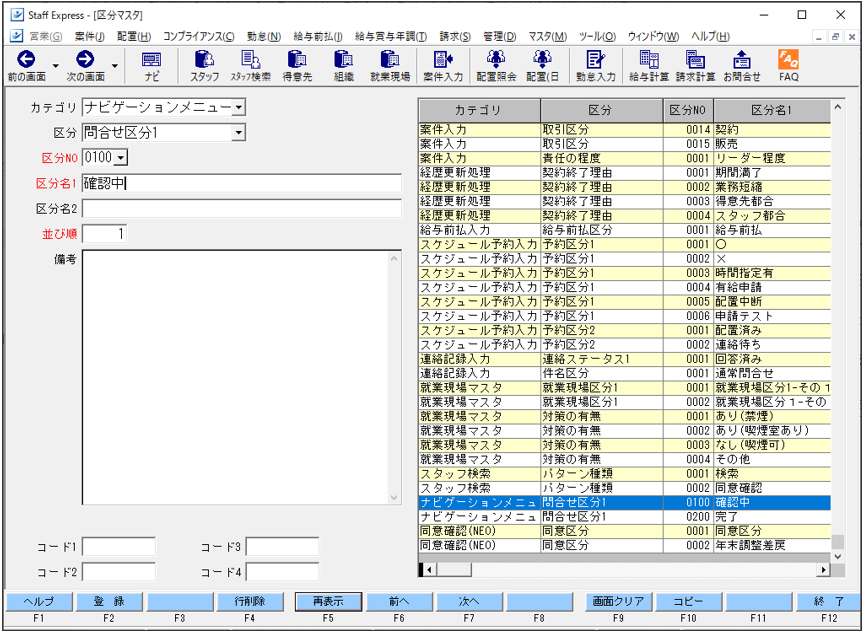Launch スタッフ検索 from the toolbar
864x634 pixels.
point(251,66)
